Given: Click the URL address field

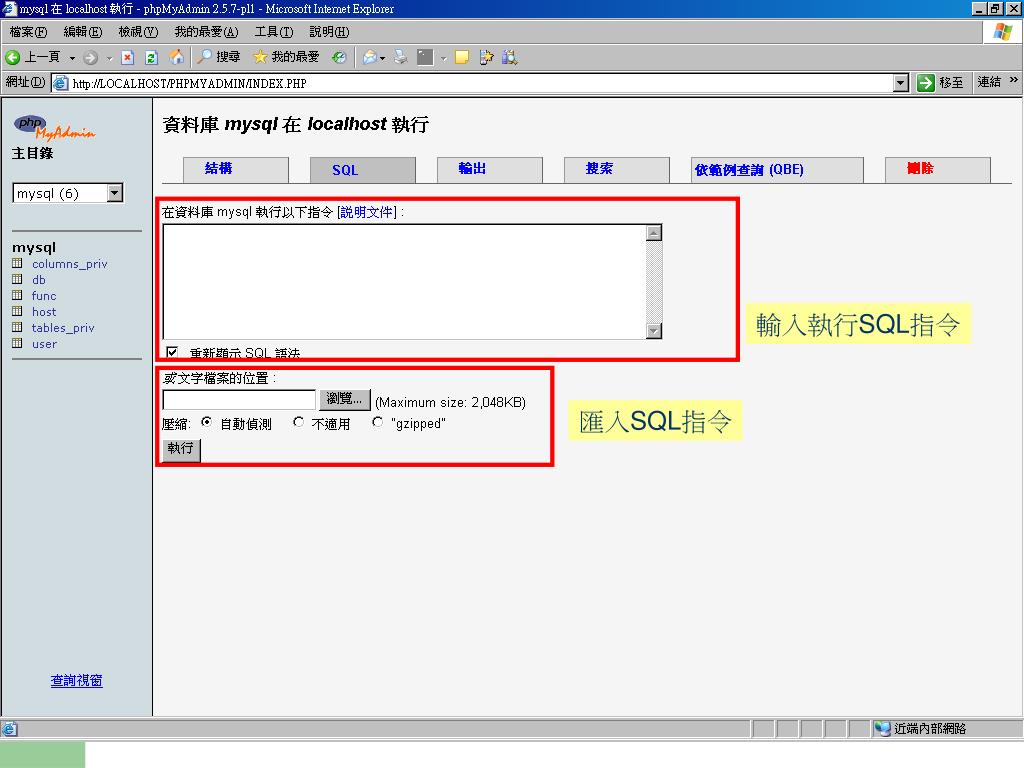Looking at the screenshot, I should click(482, 83).
